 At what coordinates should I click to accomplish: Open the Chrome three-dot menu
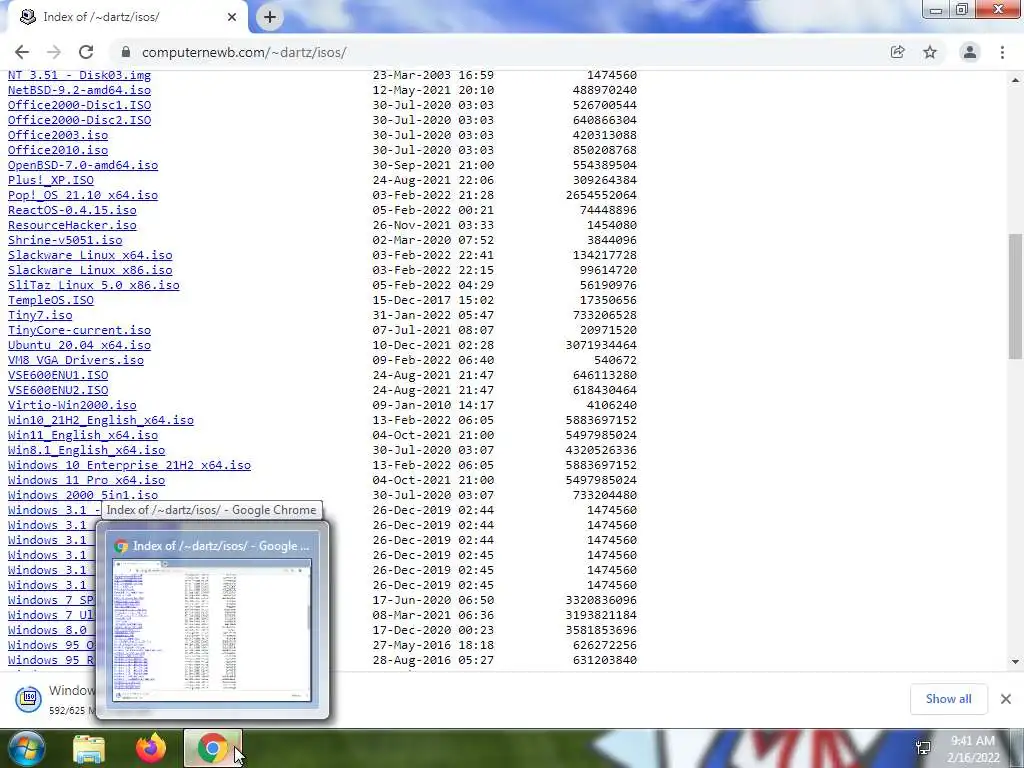1002,52
